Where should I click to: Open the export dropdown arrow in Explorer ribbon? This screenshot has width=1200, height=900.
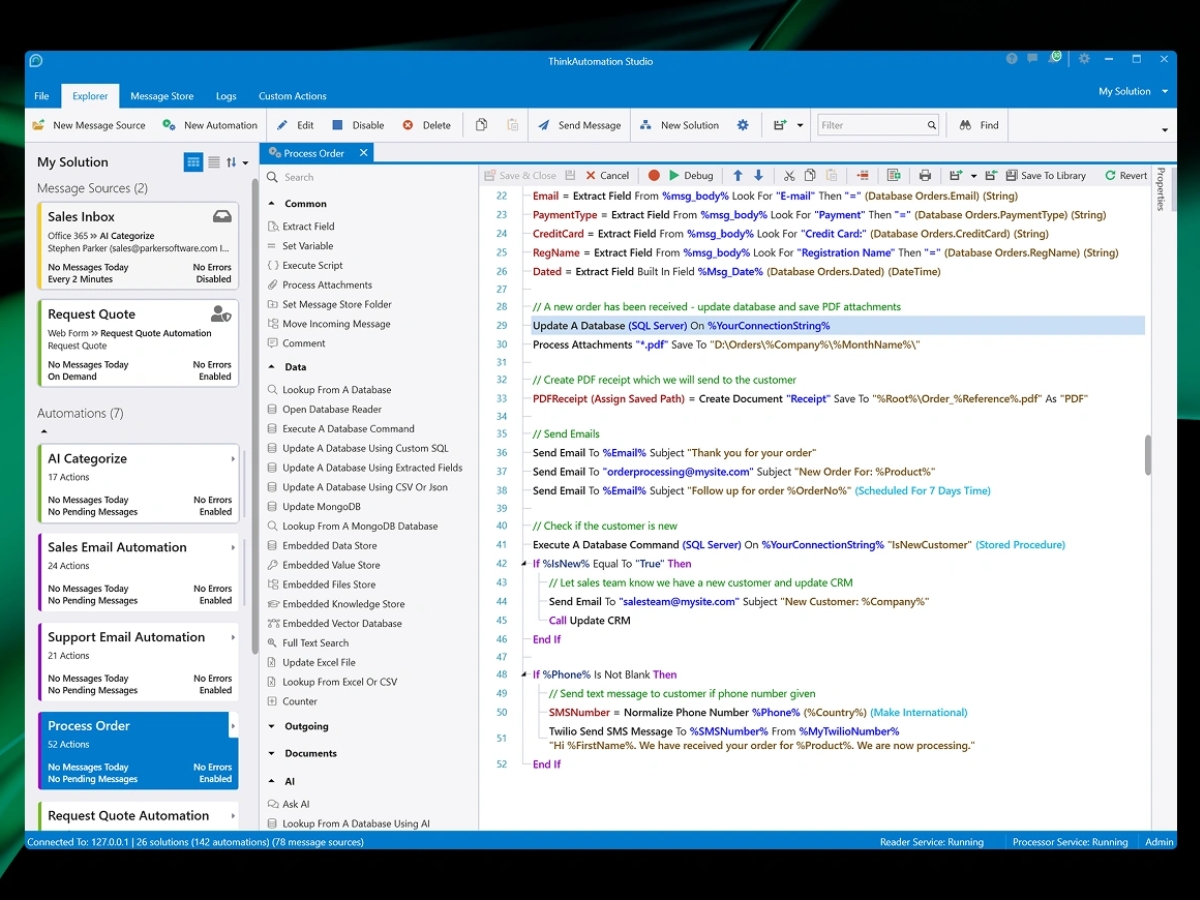click(800, 126)
